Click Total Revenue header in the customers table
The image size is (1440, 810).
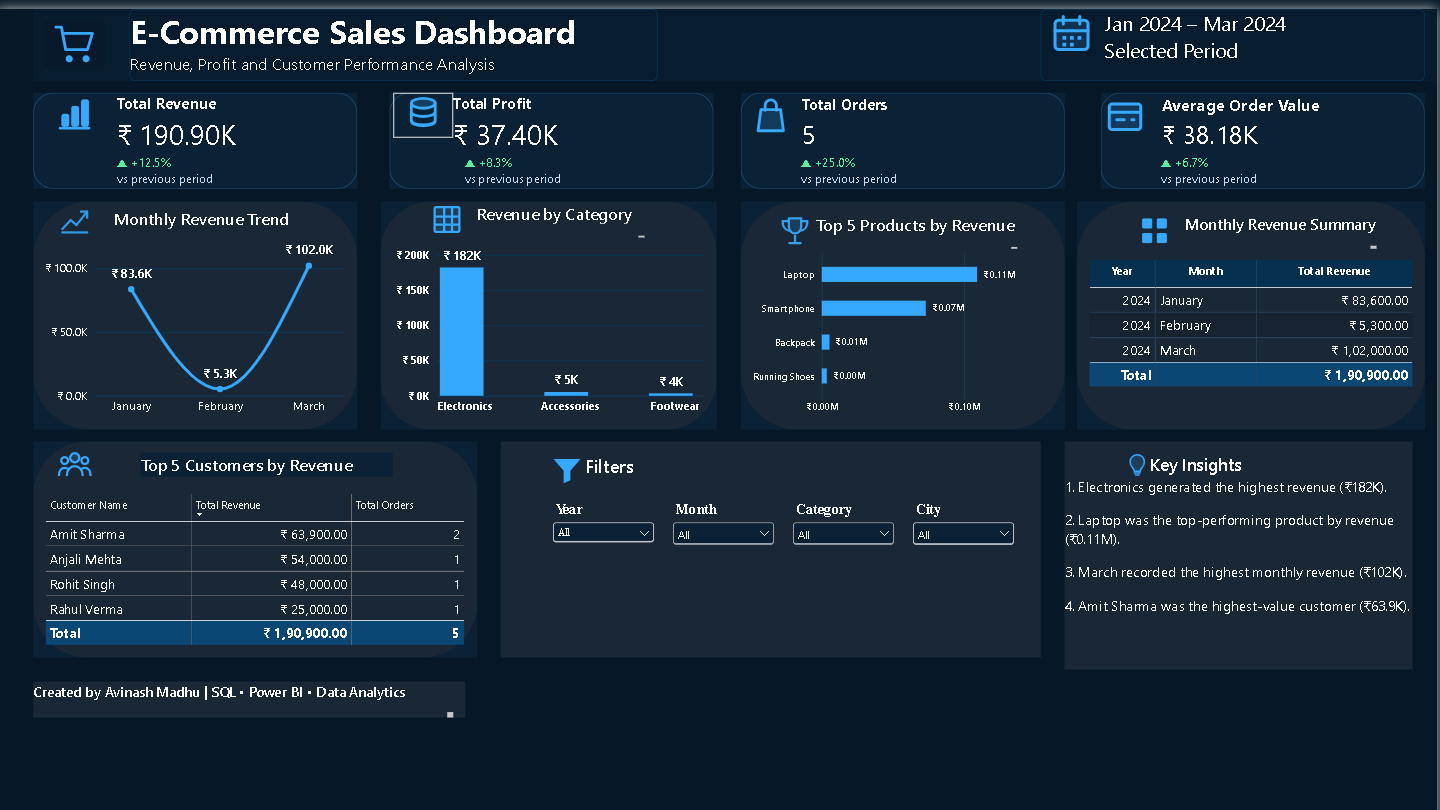point(228,505)
